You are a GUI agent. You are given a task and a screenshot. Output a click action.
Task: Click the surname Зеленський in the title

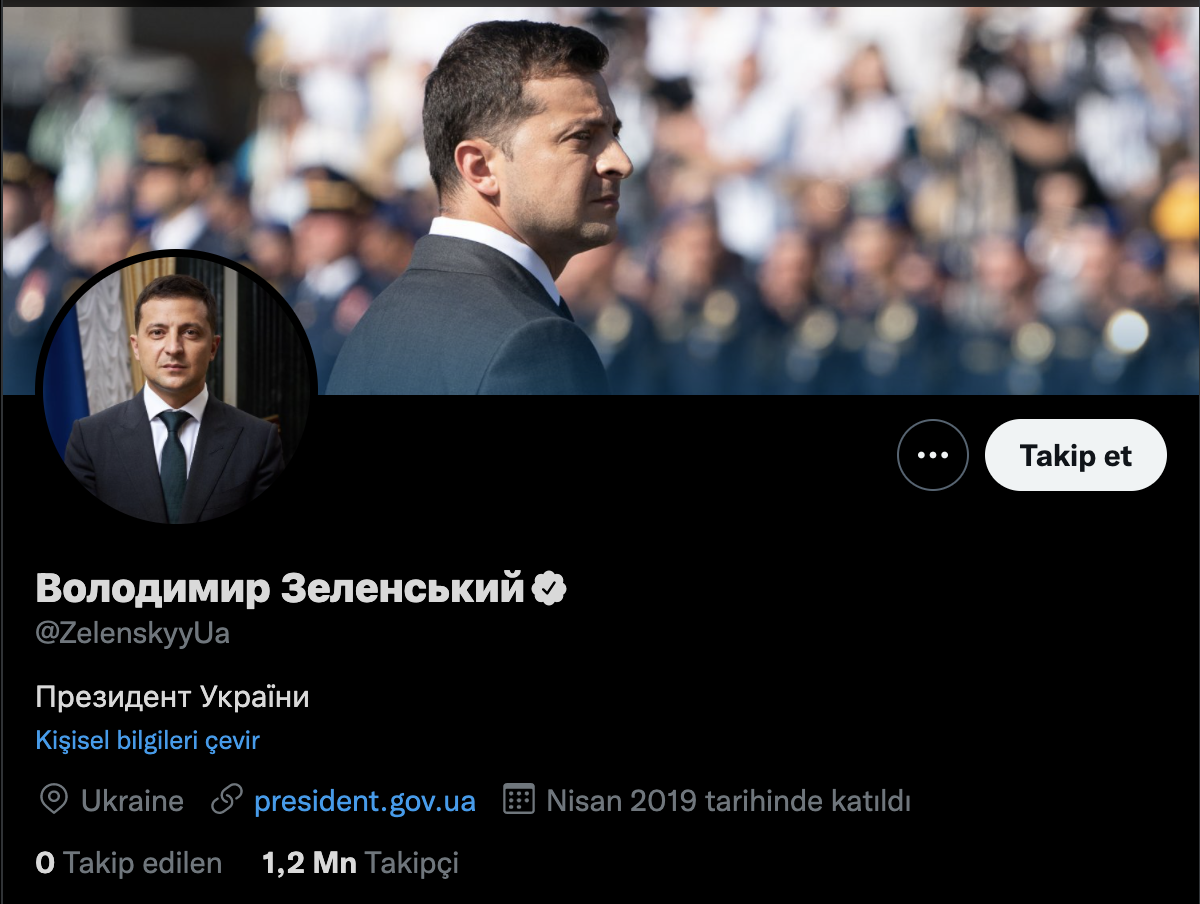pyautogui.click(x=402, y=589)
